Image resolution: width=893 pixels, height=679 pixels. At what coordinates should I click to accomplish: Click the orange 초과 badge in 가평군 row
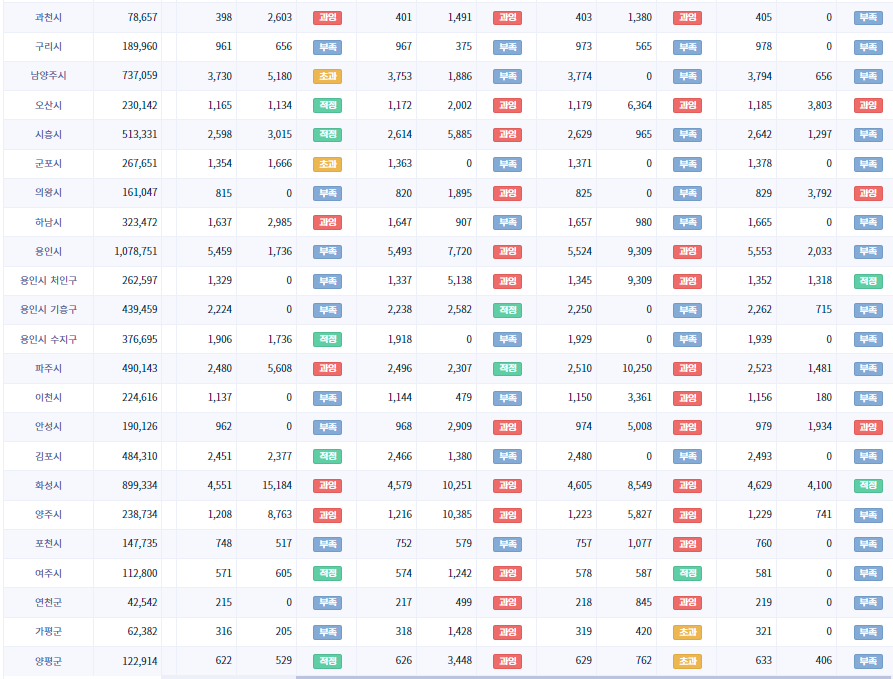pyautogui.click(x=687, y=632)
